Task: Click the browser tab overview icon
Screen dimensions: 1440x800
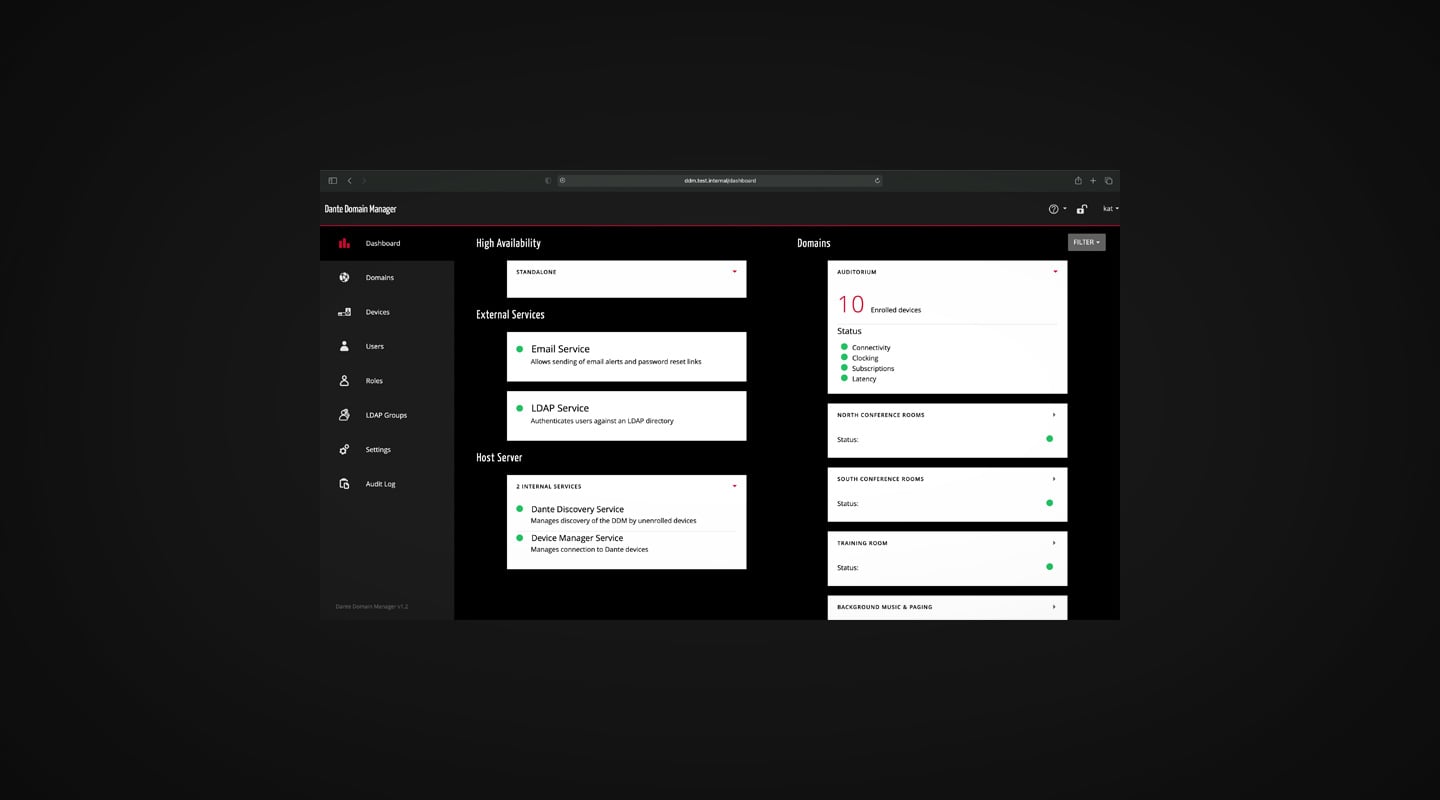Action: pyautogui.click(x=1108, y=181)
